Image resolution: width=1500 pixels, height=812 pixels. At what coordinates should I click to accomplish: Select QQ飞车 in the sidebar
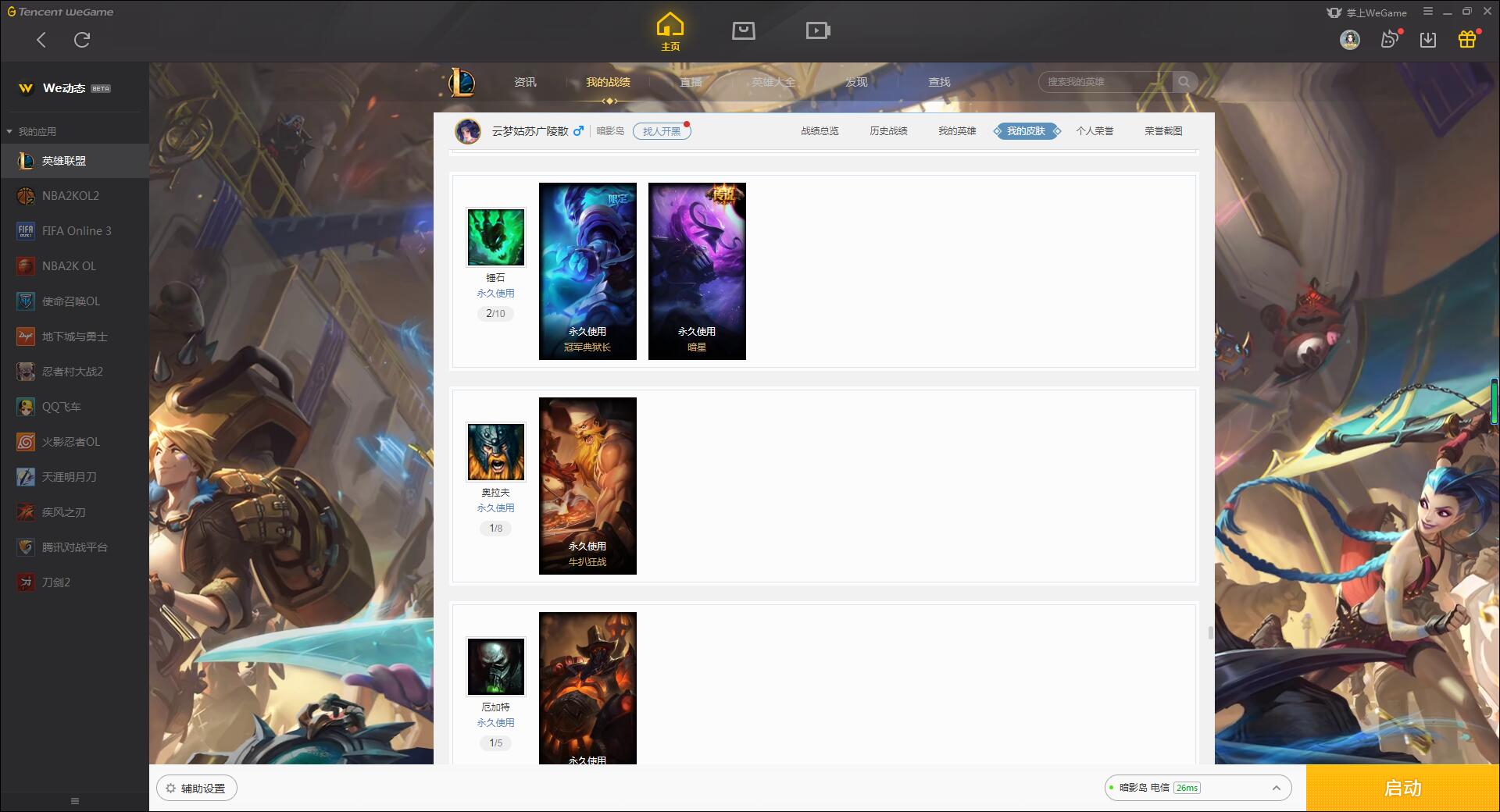(74, 407)
